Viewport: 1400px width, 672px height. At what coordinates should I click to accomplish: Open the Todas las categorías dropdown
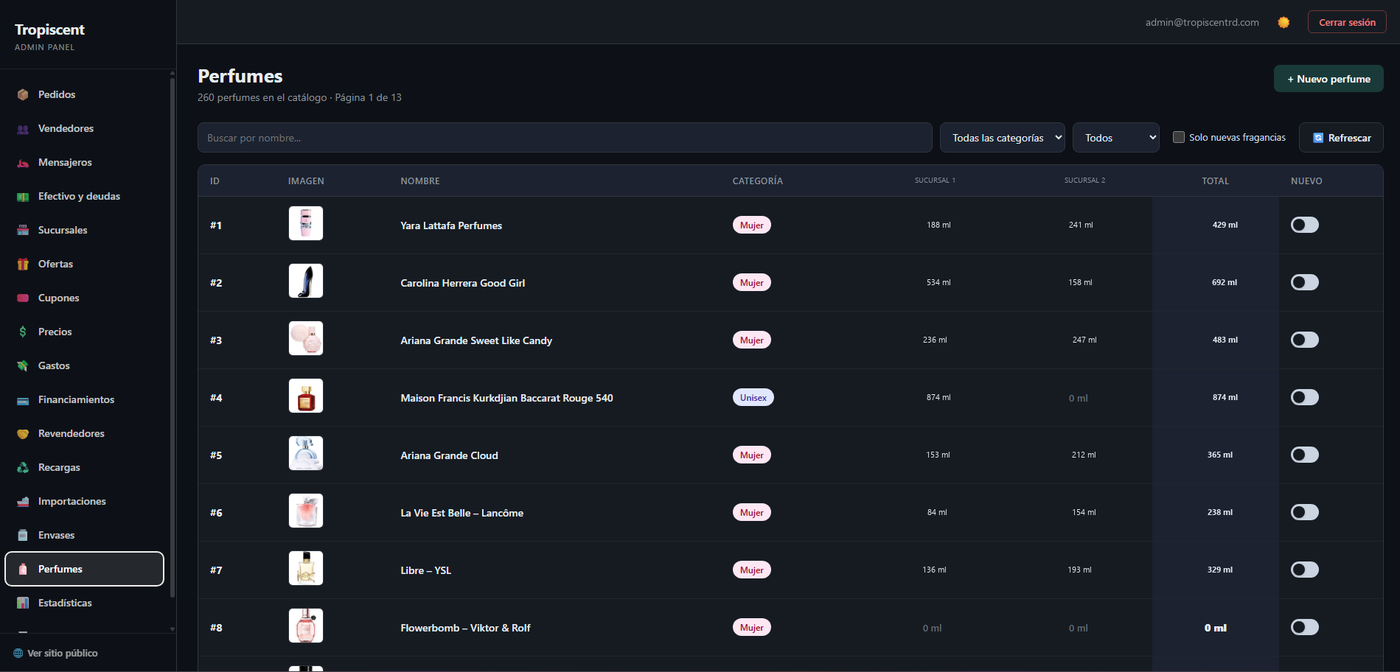1003,138
